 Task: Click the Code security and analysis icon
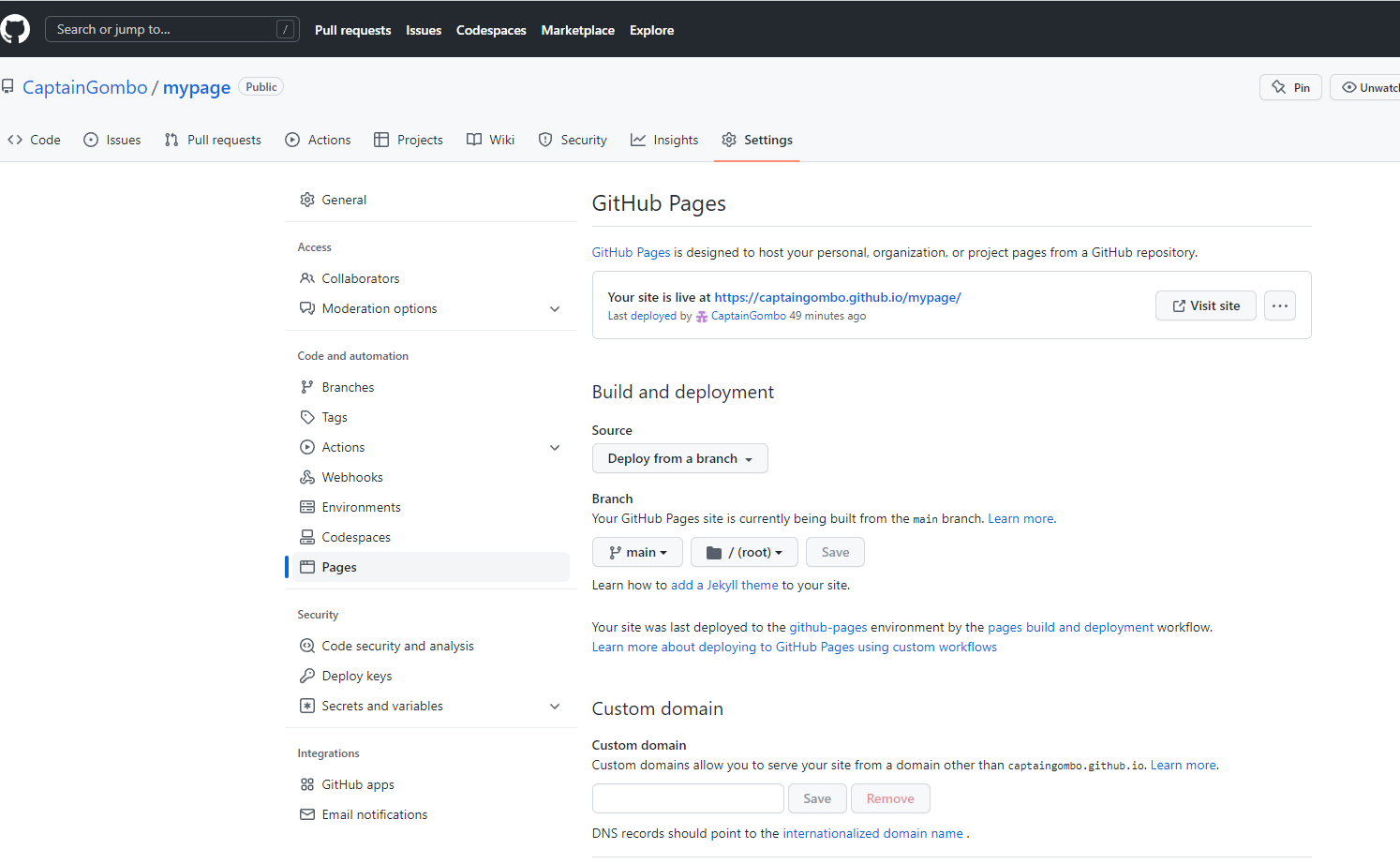(x=307, y=646)
